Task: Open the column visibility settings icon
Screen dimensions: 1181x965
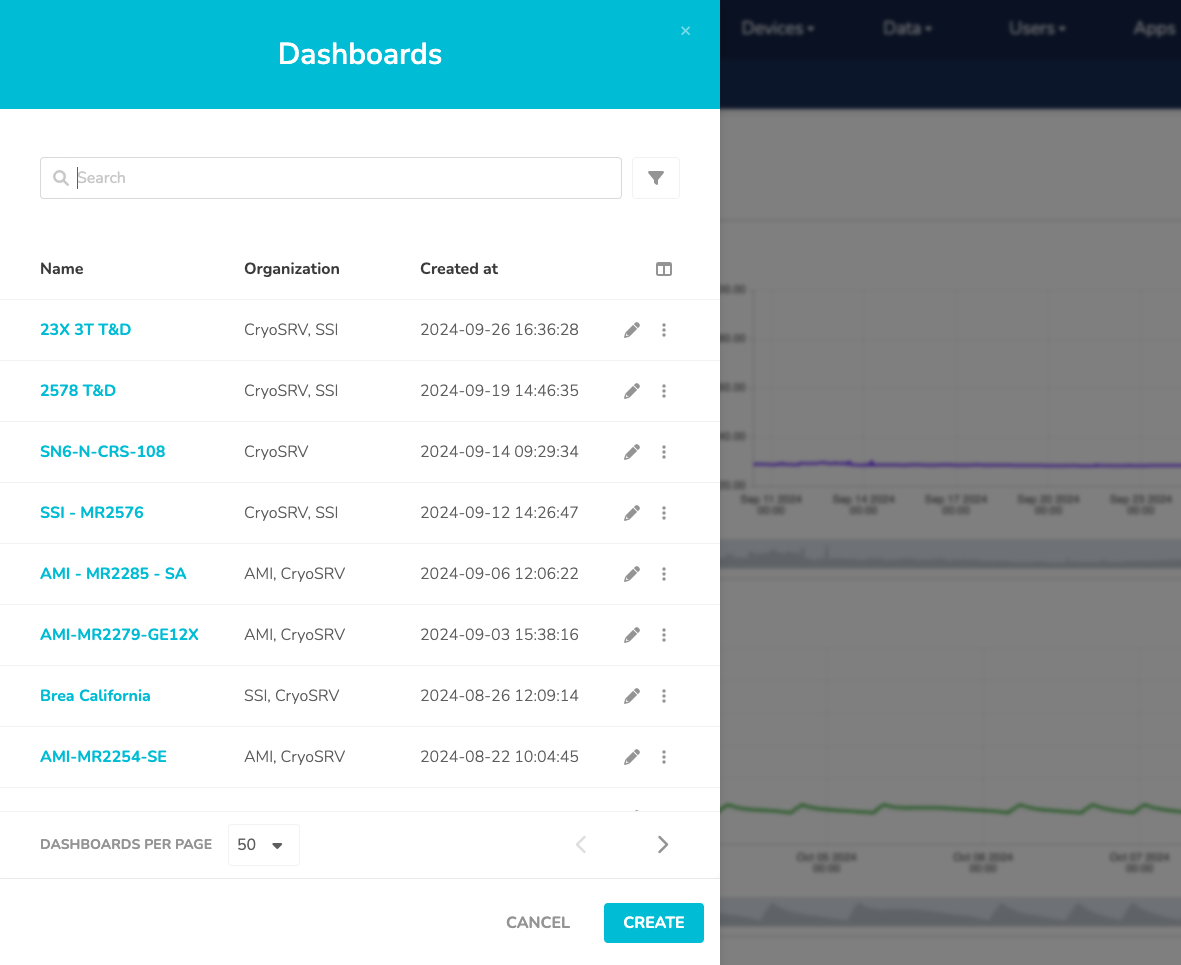Action: (x=664, y=269)
